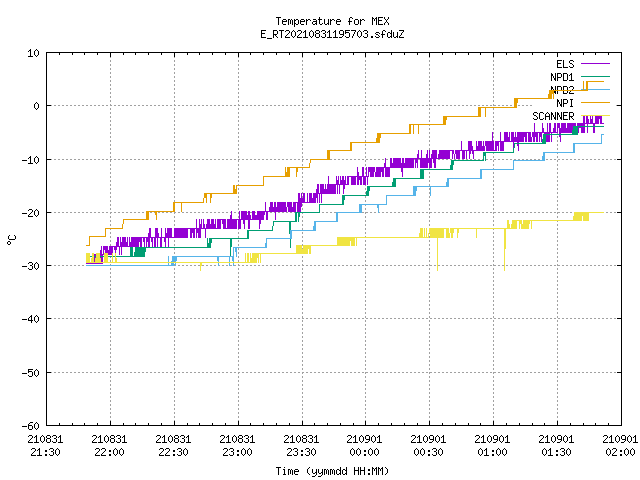Click the chart title 'Temperature for MEX'
This screenshot has width=640, height=480.
(x=332, y=21)
